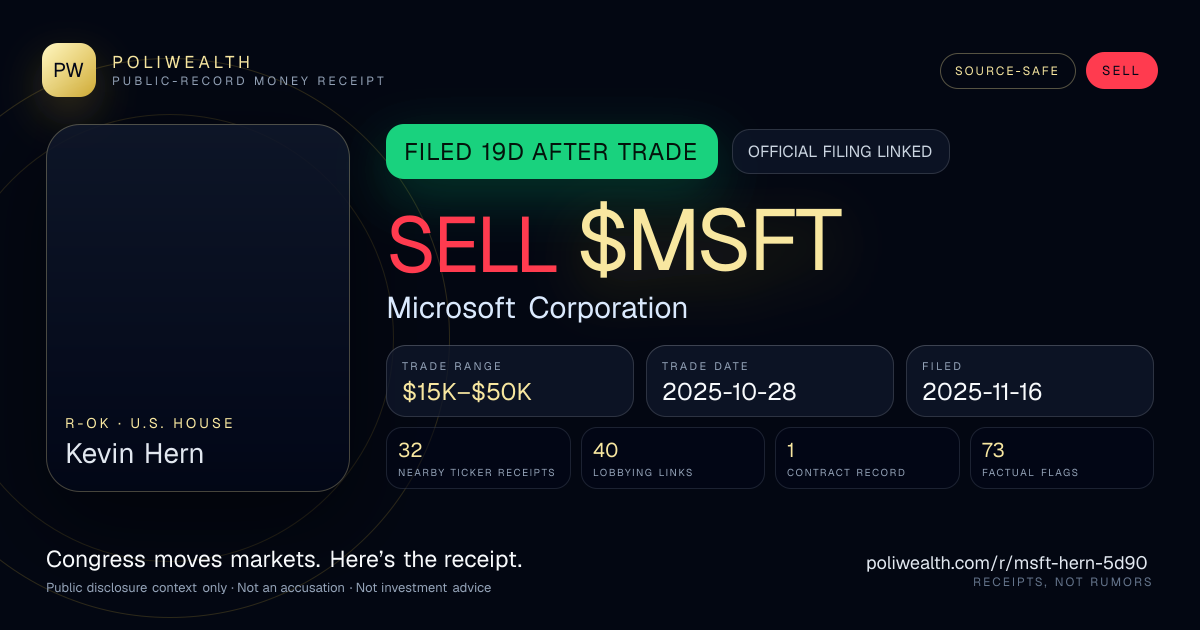This screenshot has height=630, width=1200.
Task: Click the Filed 2025-11-16 card
Action: coord(1030,381)
